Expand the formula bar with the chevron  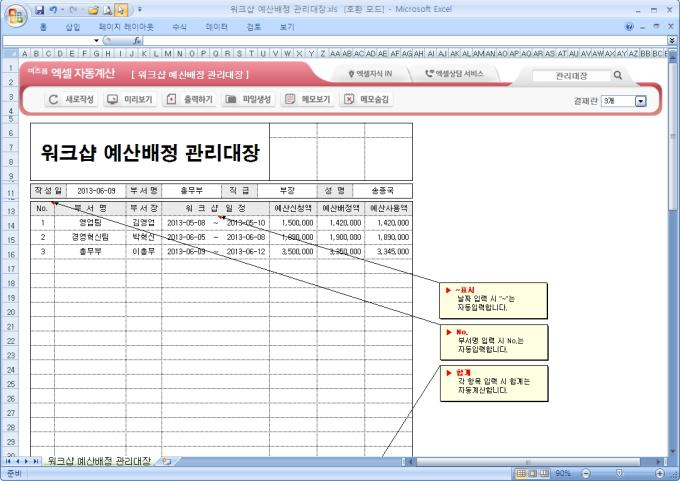[x=672, y=40]
